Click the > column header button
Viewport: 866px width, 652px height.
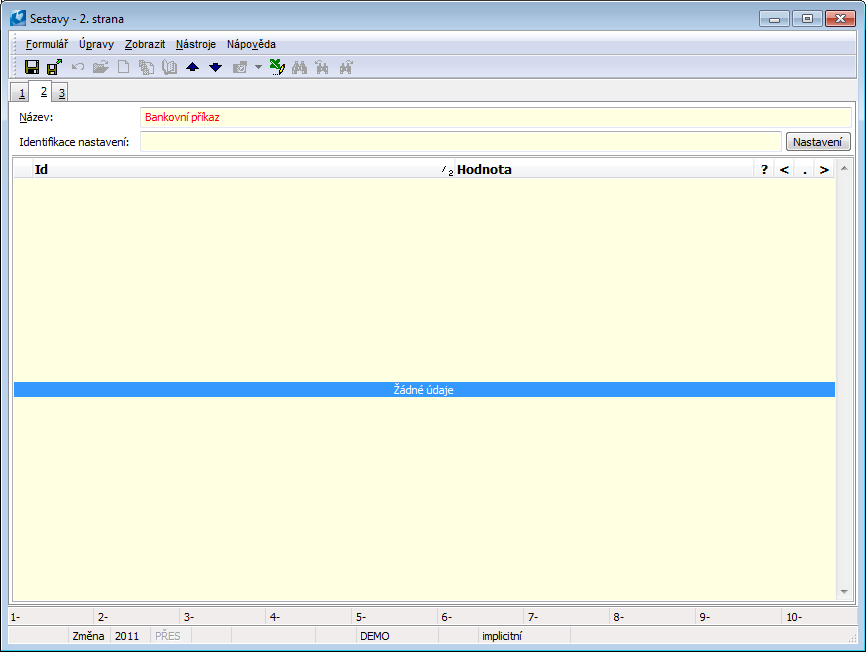click(824, 169)
